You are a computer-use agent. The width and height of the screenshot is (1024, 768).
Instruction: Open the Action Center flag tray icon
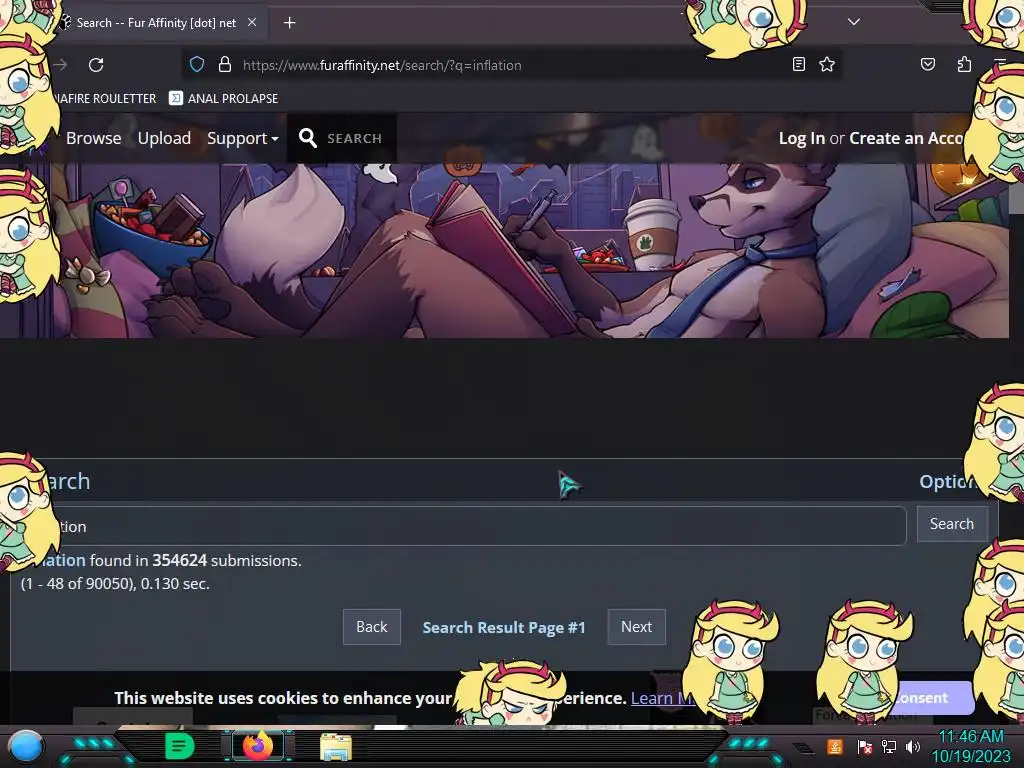click(x=865, y=746)
